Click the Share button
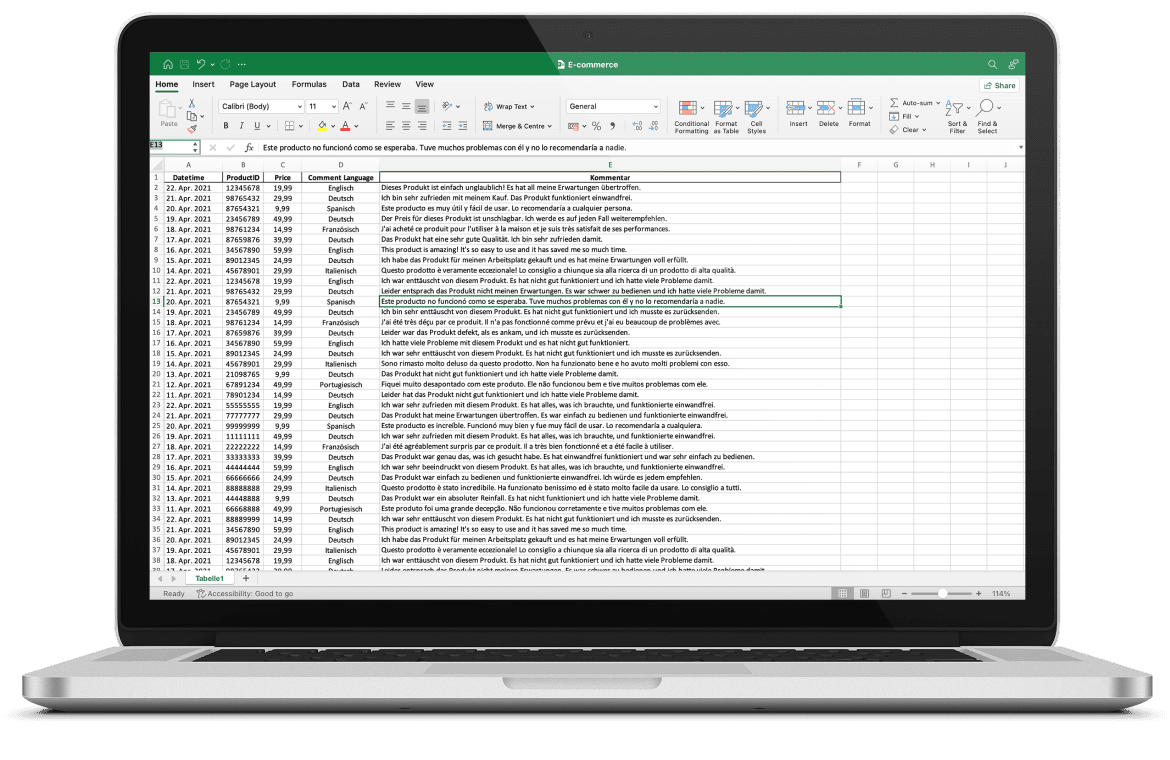This screenshot has height=760, width=1170. click(x=998, y=85)
